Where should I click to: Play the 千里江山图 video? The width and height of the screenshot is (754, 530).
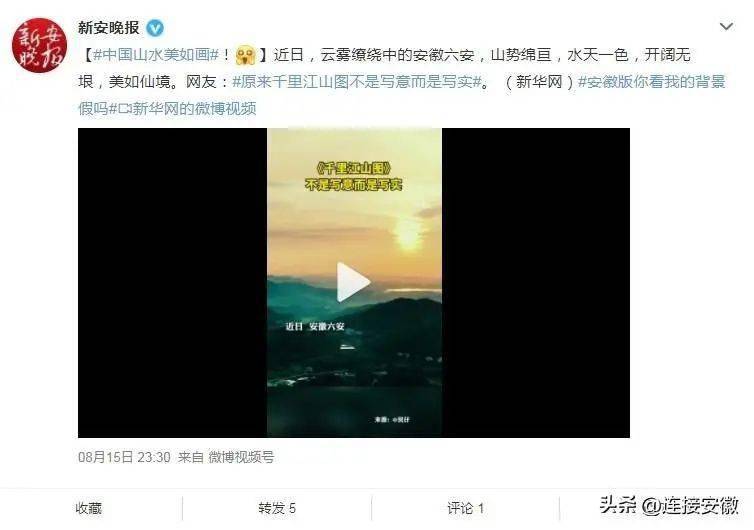353,282
